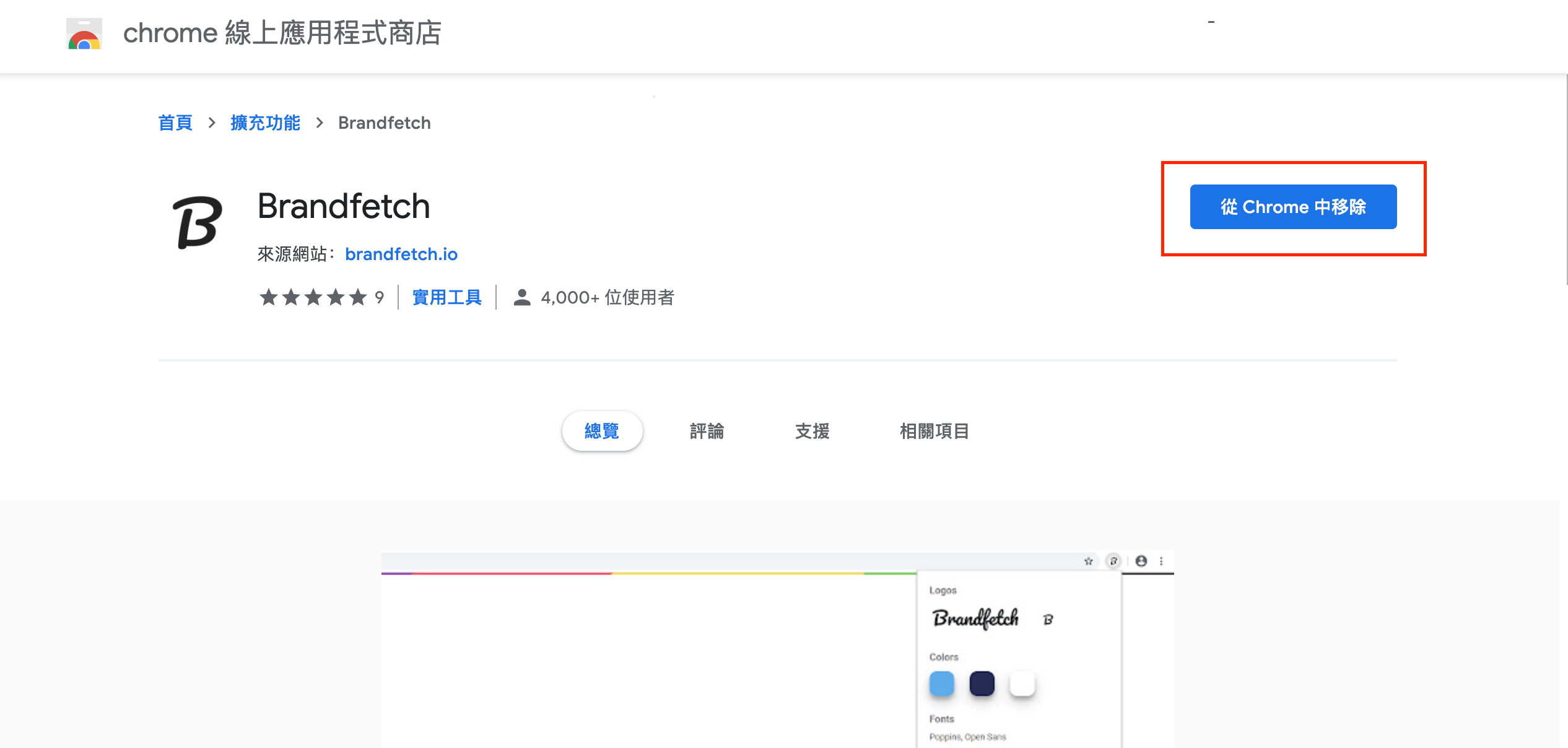This screenshot has height=748, width=1568.
Task: Click the Colors label in preview
Action: pos(944,657)
